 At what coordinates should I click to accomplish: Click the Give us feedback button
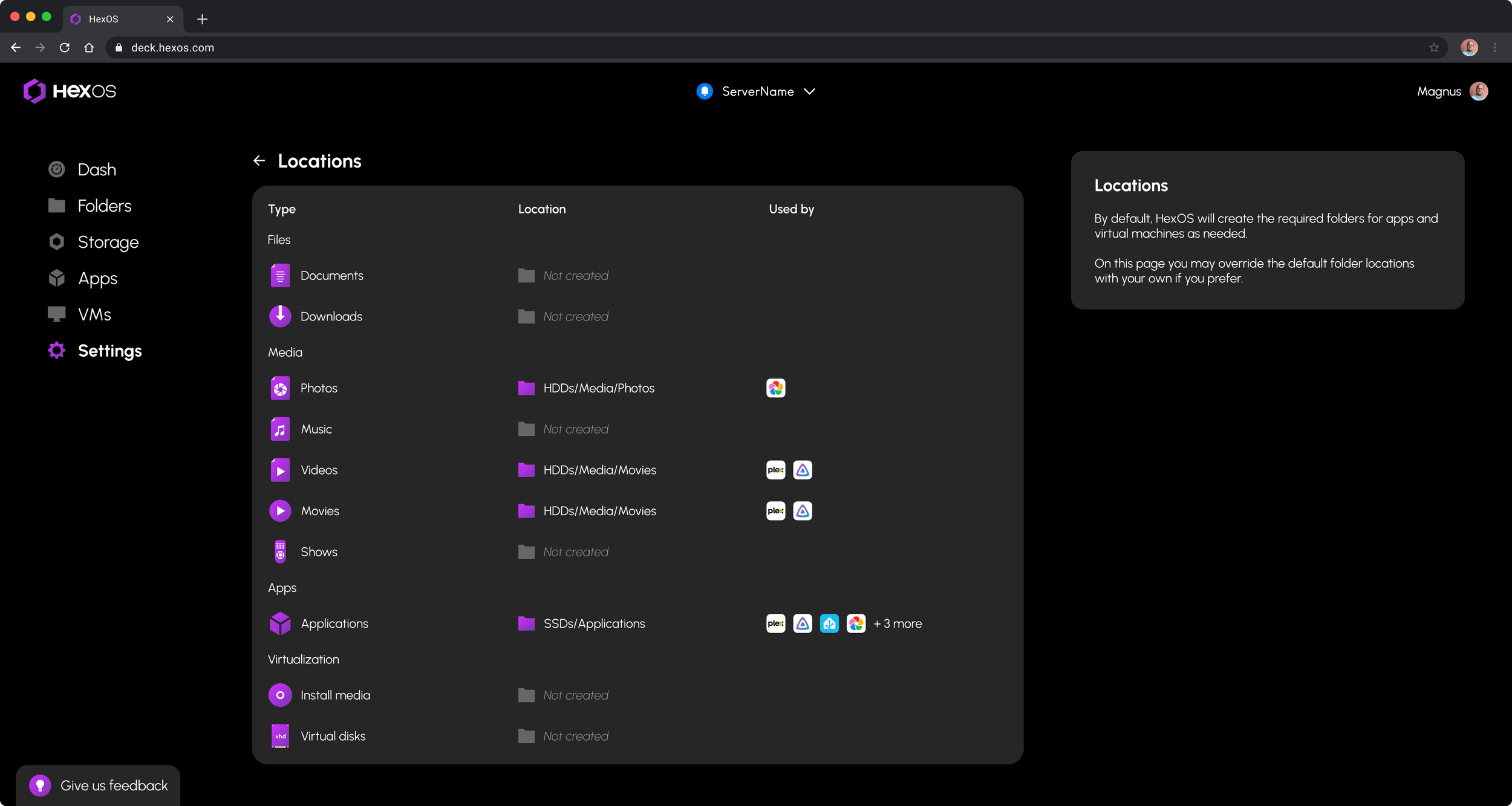(98, 784)
